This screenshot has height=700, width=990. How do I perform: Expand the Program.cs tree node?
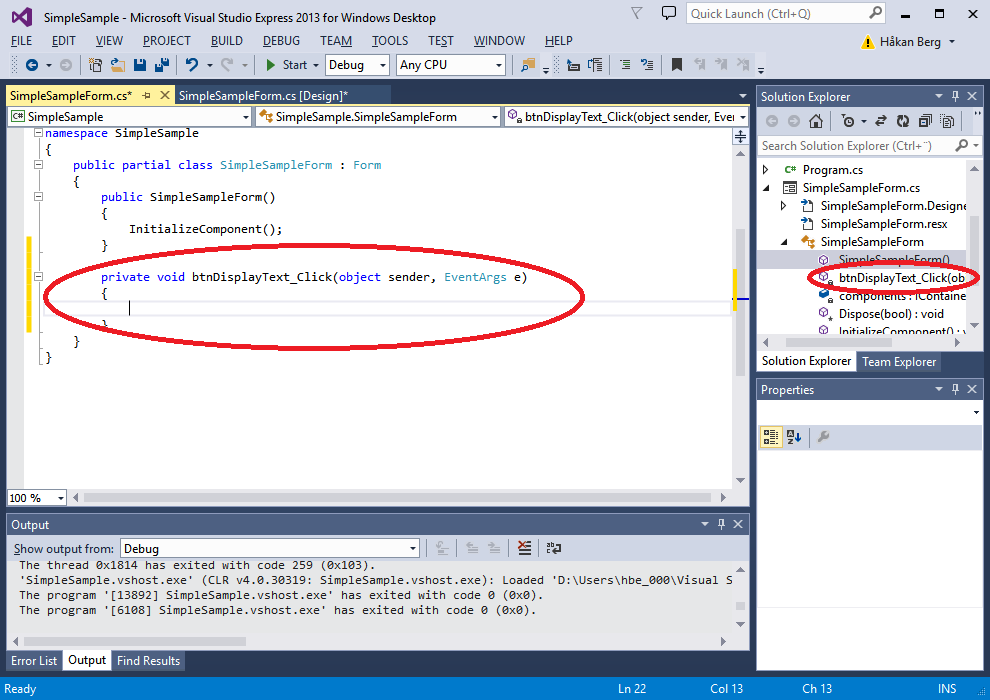click(766, 170)
